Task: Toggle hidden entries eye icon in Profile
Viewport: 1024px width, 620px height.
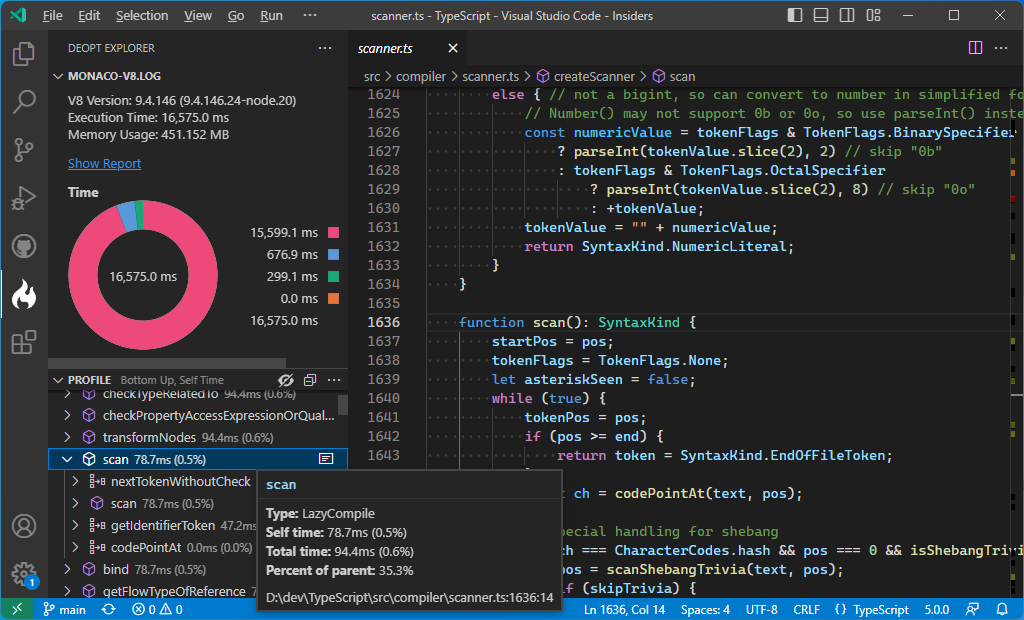Action: point(286,380)
